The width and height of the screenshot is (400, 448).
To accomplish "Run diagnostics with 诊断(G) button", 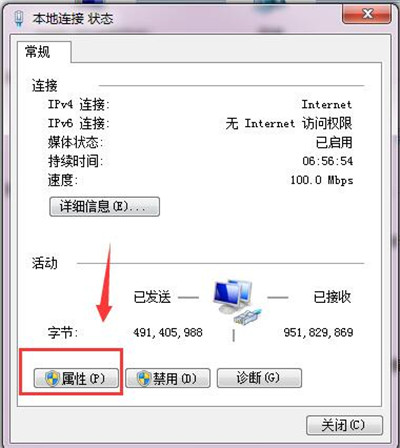I will click(x=259, y=378).
